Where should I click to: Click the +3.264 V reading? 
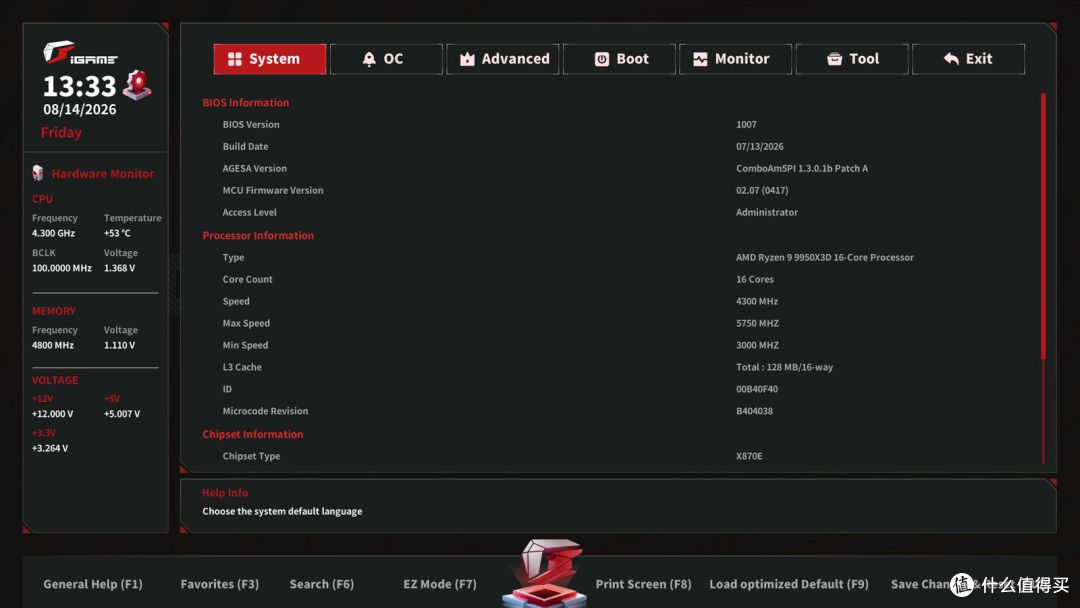click(50, 448)
